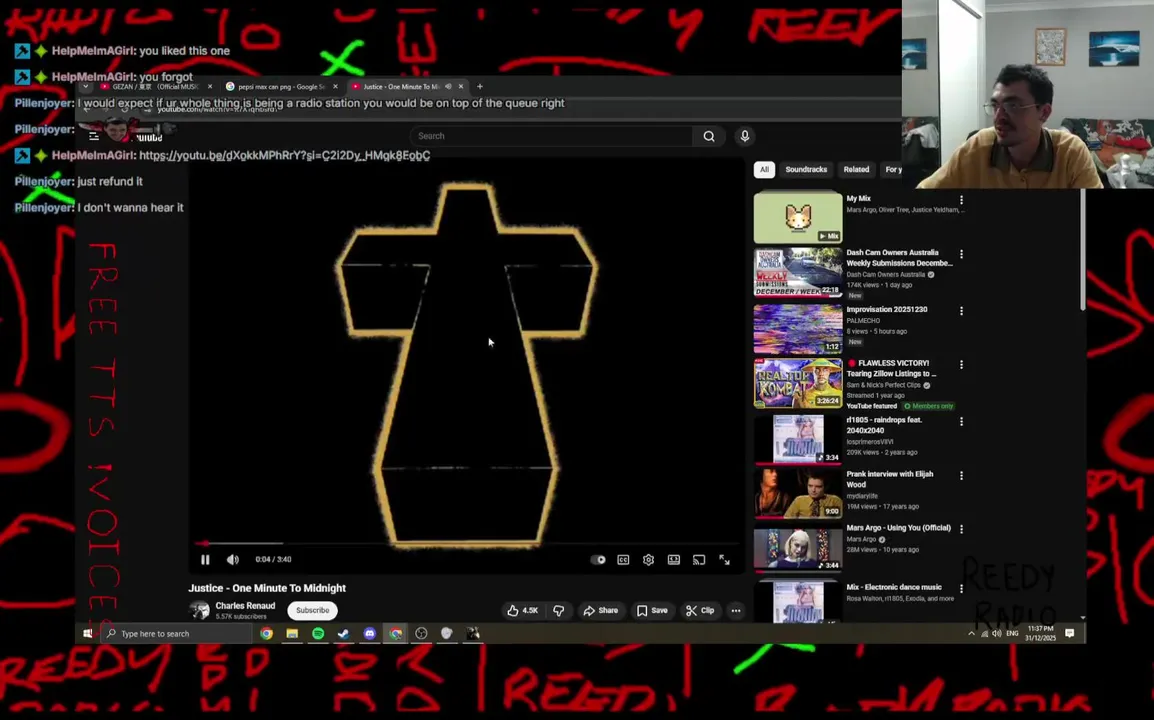
Task: Open My Mix thumbnail
Action: tap(798, 218)
